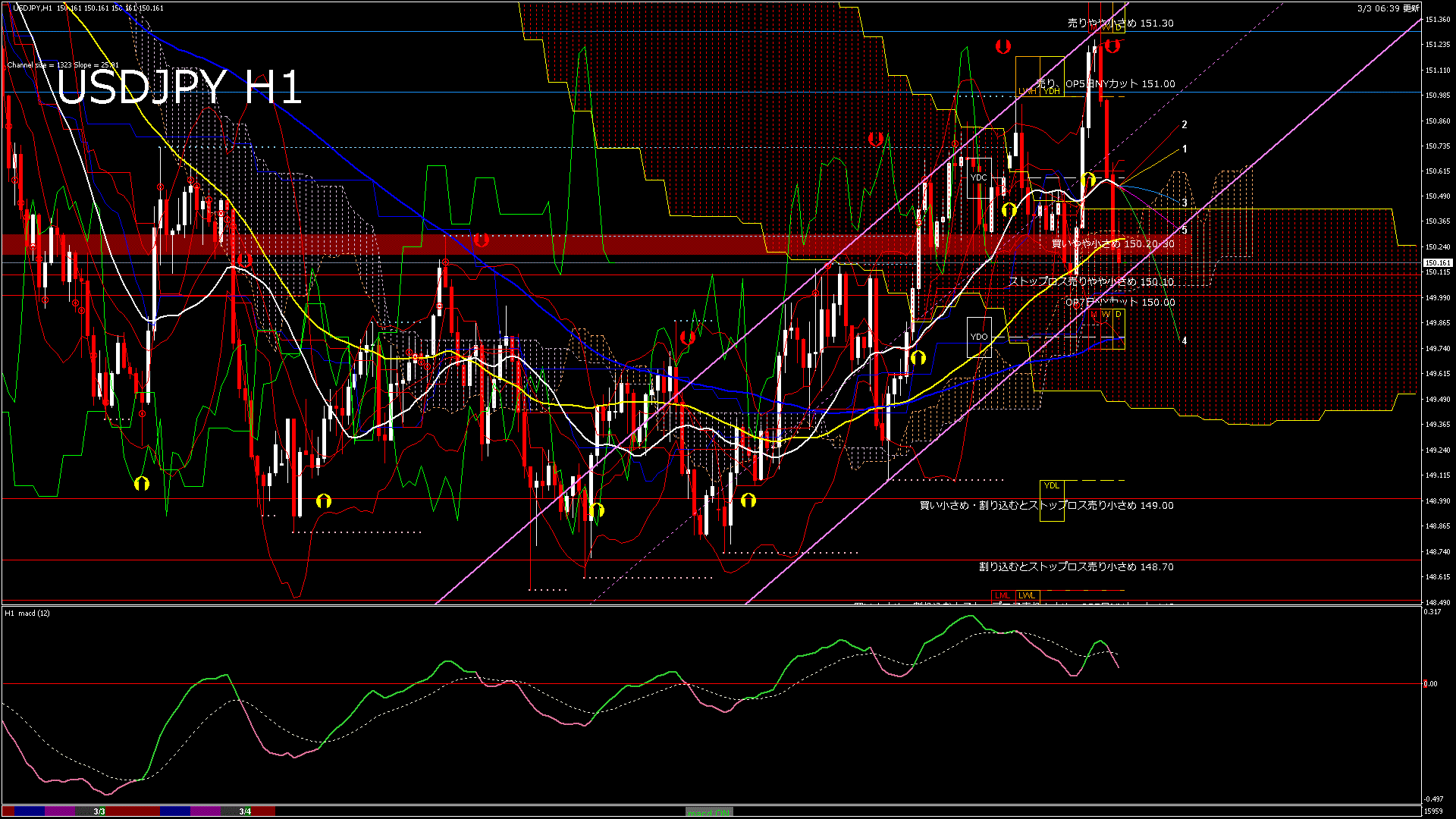Click the leftmost yellow up-arrow signal
The height and width of the screenshot is (819, 1456).
pos(142,483)
